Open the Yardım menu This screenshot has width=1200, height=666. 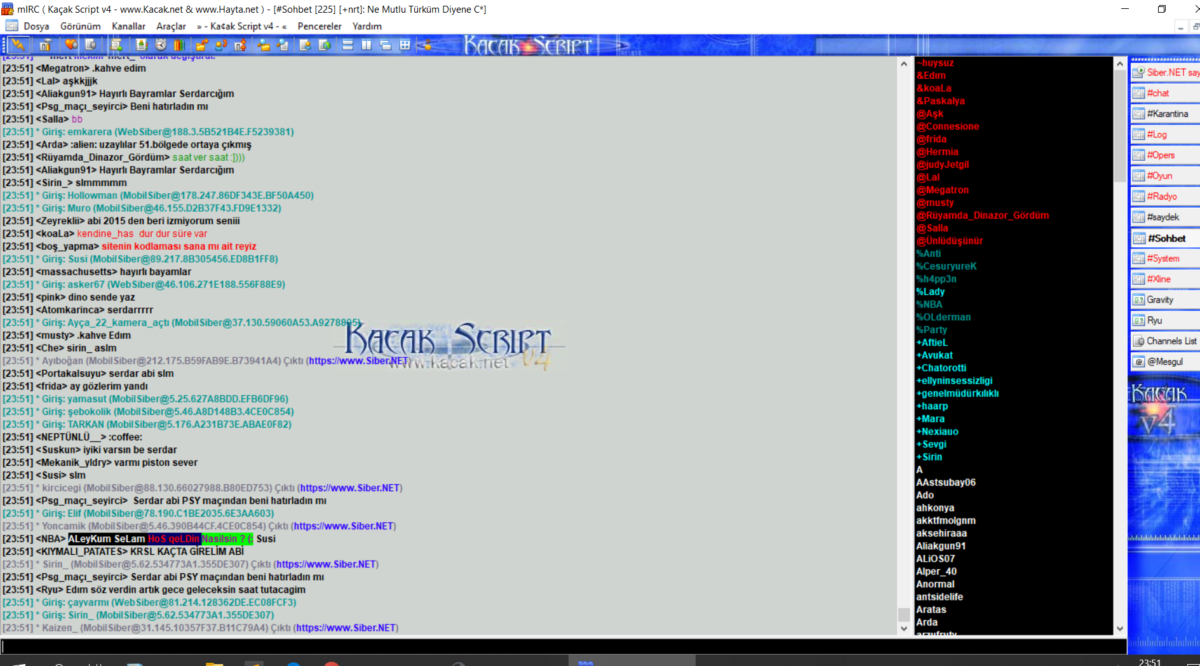tap(367, 26)
